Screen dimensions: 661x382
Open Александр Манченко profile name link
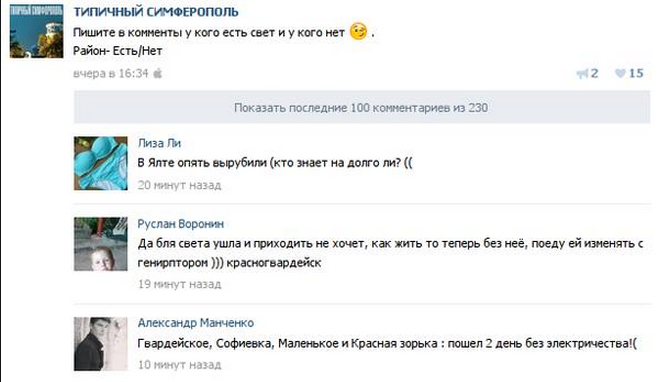[196, 323]
